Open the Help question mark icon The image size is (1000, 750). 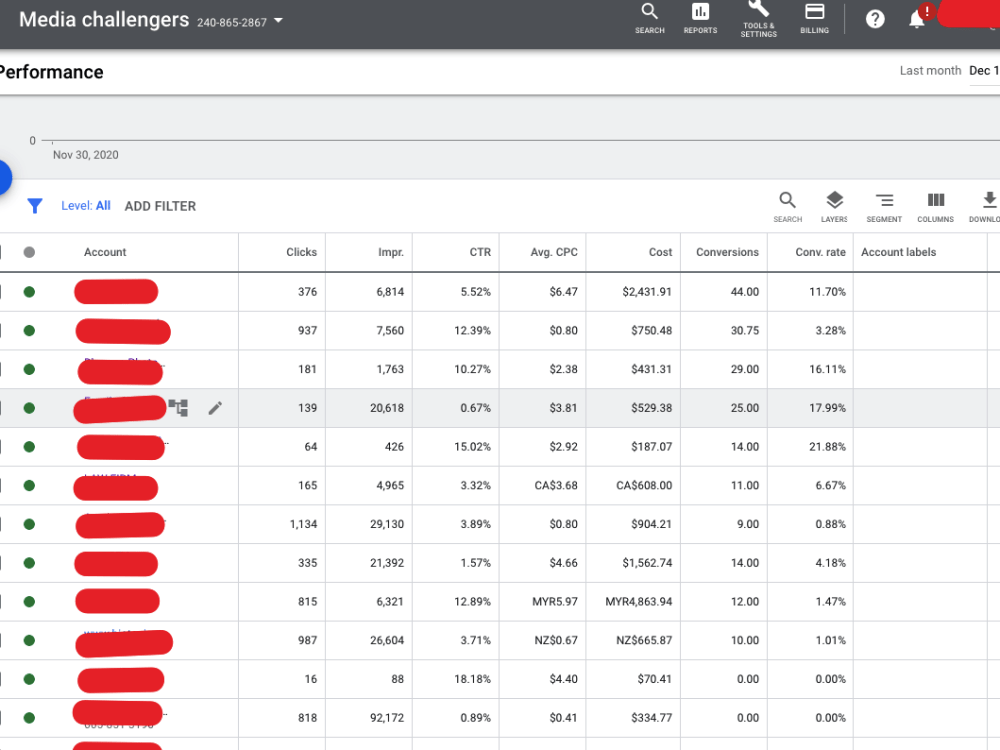tap(875, 19)
